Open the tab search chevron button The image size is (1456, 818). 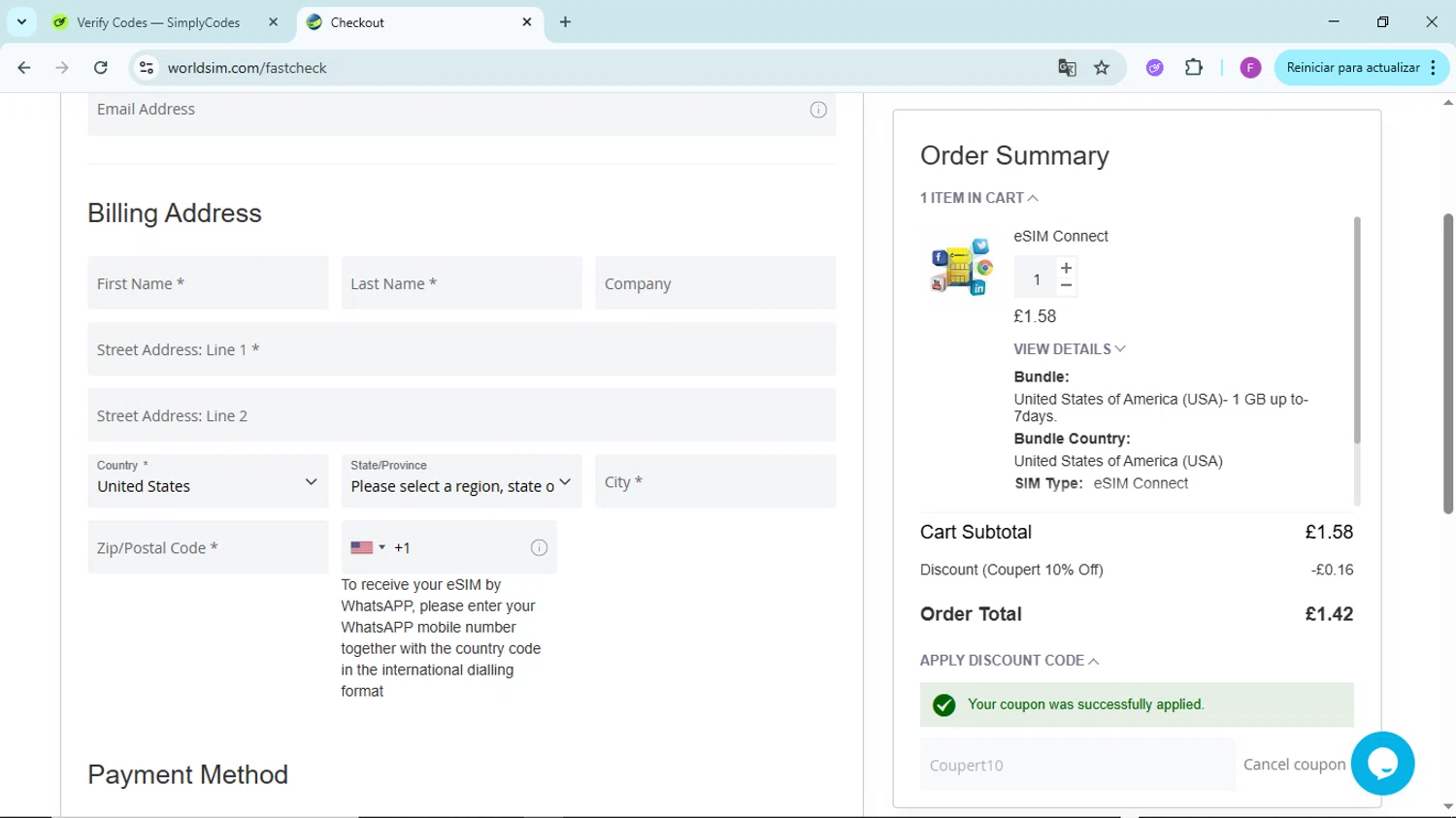(21, 21)
